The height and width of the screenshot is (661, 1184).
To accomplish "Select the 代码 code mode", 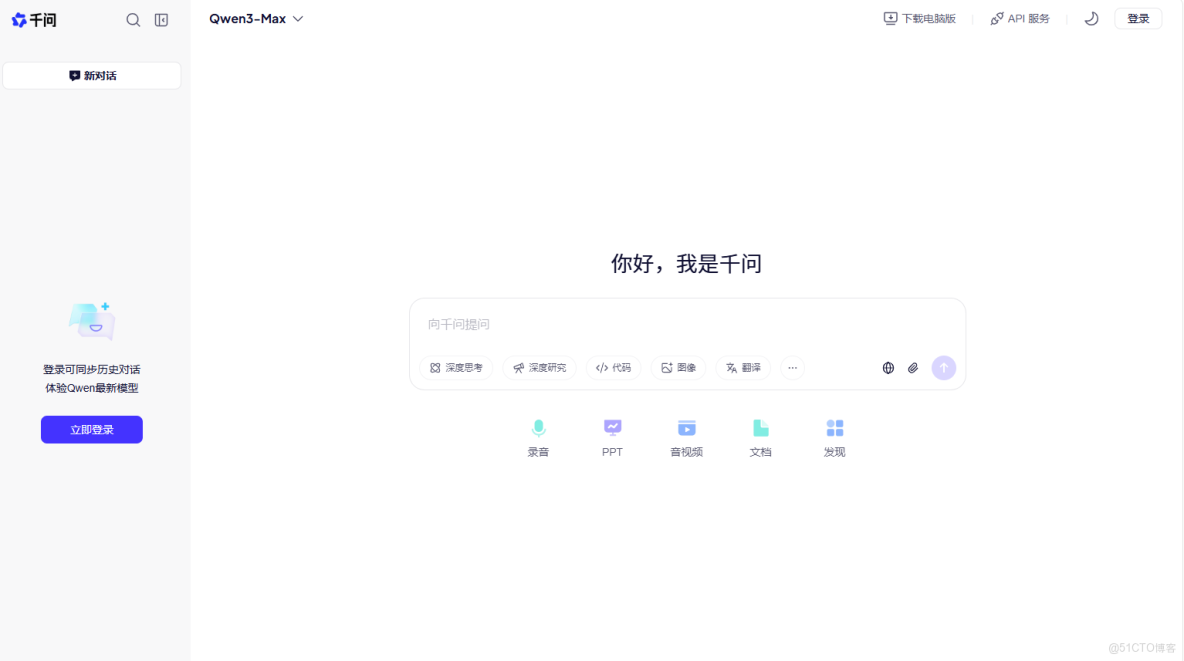I will (613, 367).
